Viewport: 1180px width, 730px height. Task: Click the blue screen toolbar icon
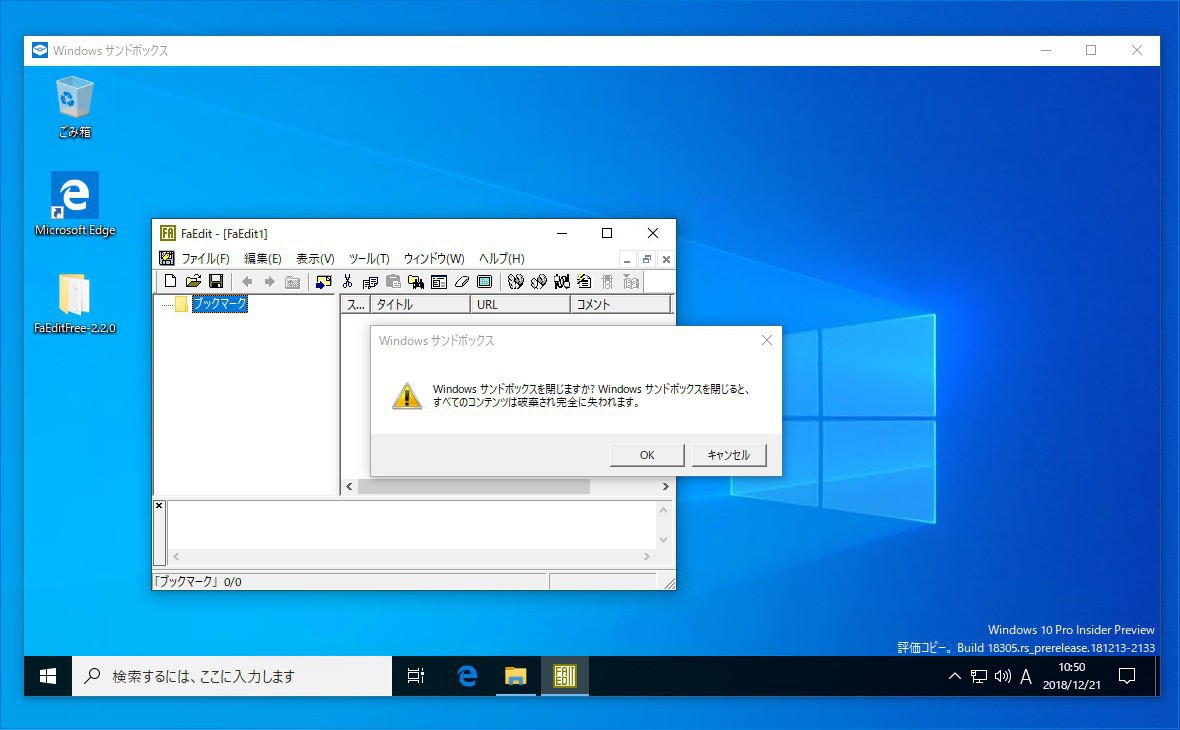coord(485,281)
